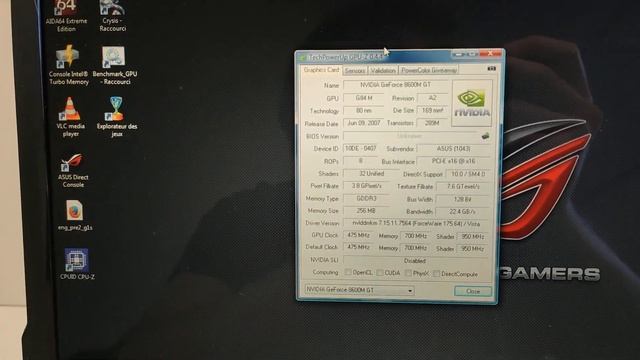Click the NVIDIA SLI field showing Disabled
The image size is (640, 360).
click(x=415, y=261)
